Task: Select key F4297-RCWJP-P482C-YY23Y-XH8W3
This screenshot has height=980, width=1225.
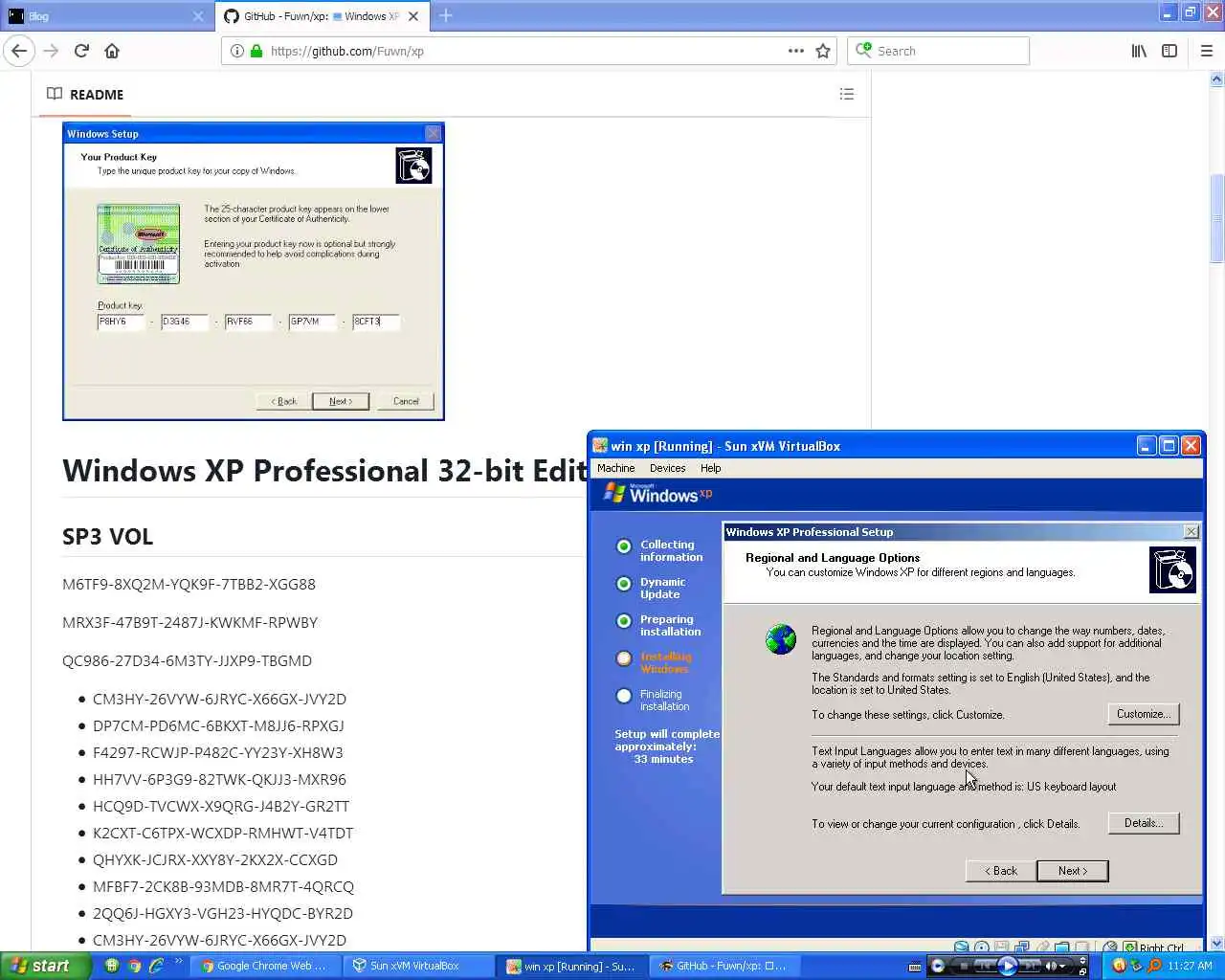Action: coord(217,752)
